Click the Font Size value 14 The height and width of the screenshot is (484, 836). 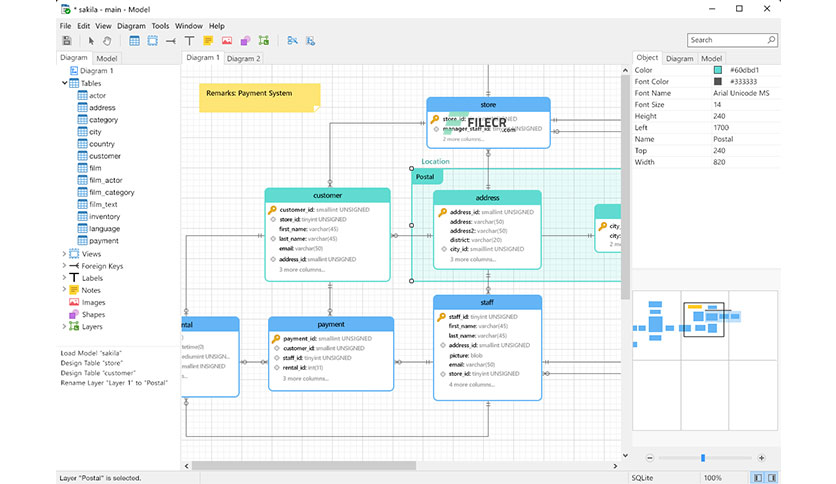tap(717, 104)
